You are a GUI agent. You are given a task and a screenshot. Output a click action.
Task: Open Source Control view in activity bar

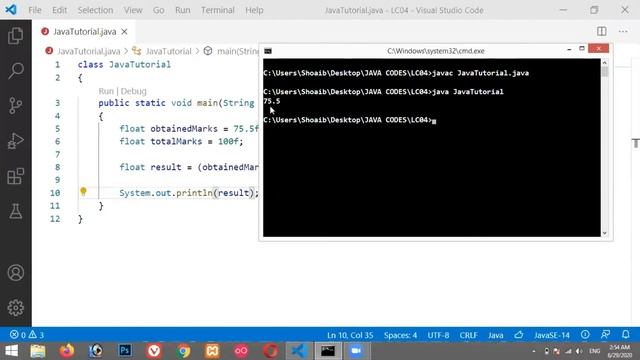tap(16, 106)
